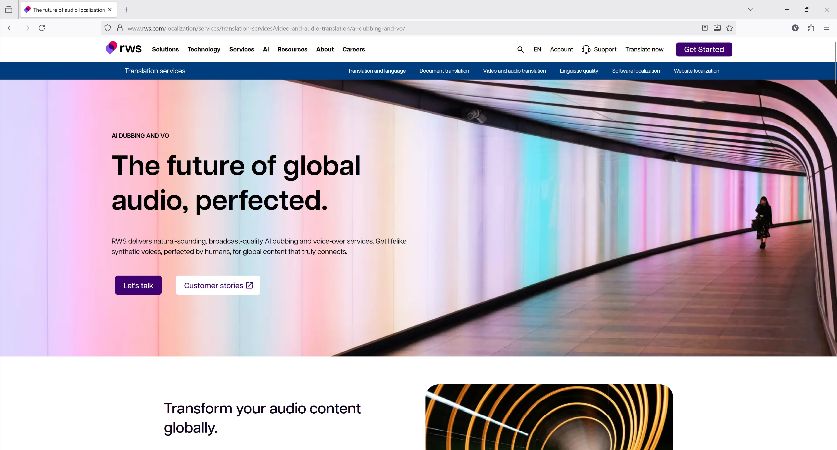The width and height of the screenshot is (837, 450).
Task: Open the AI navigation menu
Action: pyautogui.click(x=266, y=49)
